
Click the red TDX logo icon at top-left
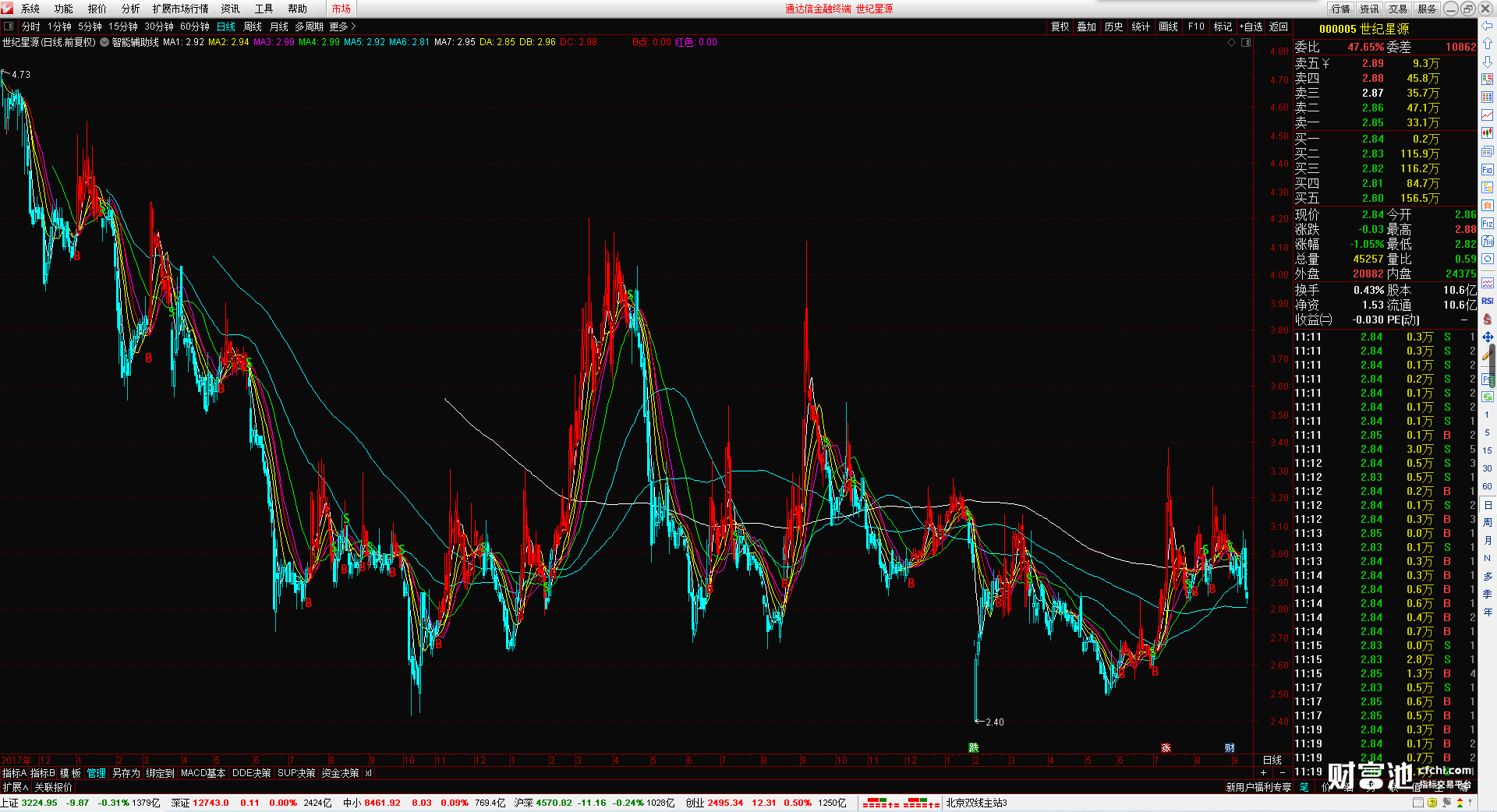pos(7,8)
